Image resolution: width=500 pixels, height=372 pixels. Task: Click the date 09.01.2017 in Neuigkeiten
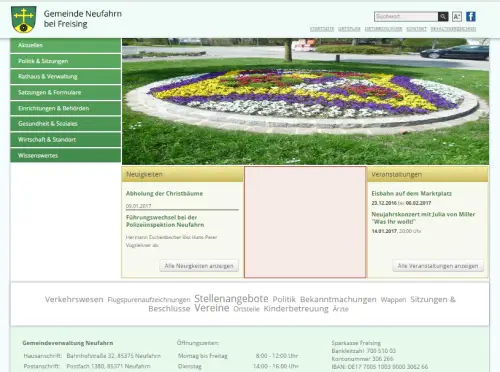138,206
